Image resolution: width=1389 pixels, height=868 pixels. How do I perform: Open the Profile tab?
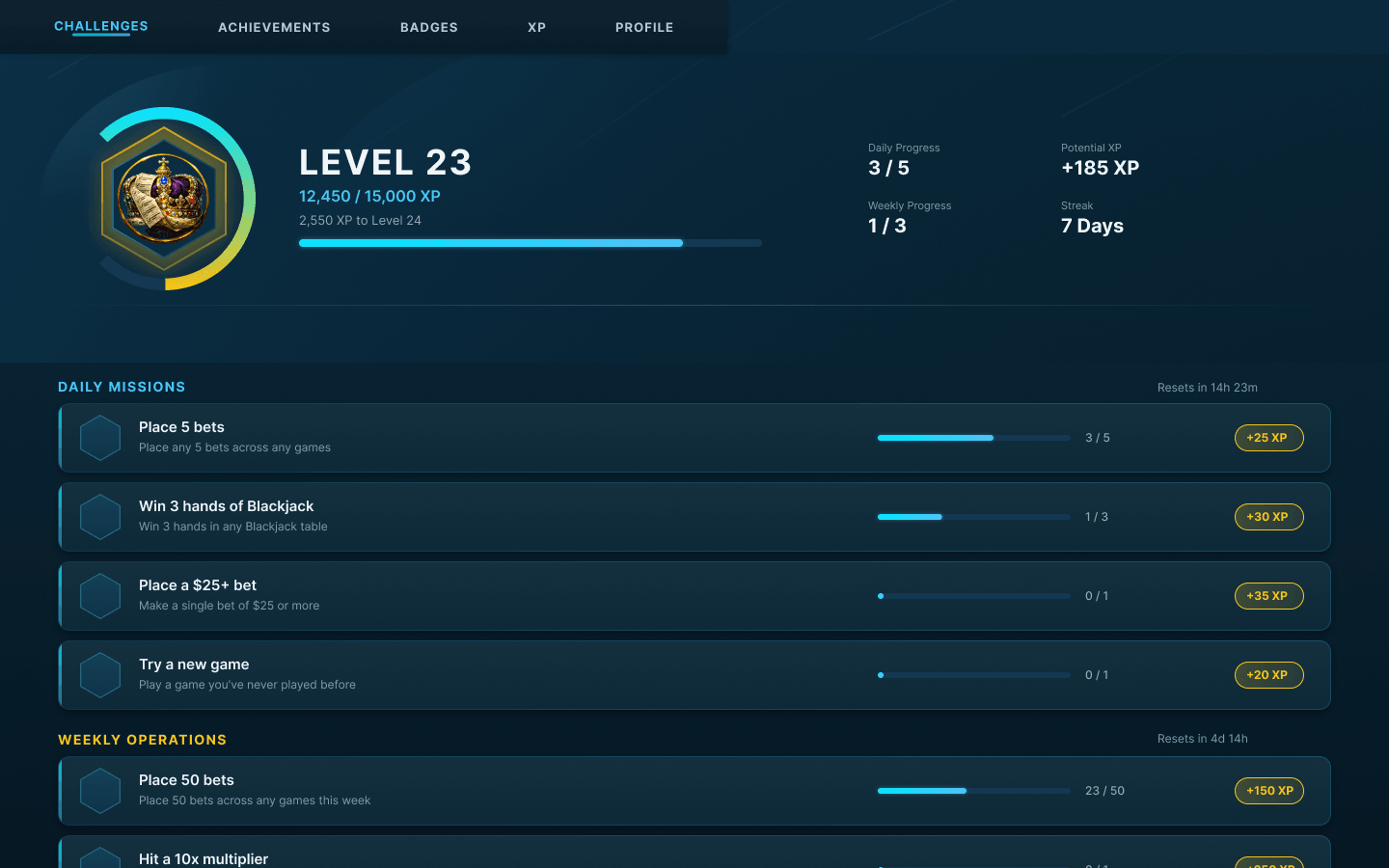click(x=644, y=27)
